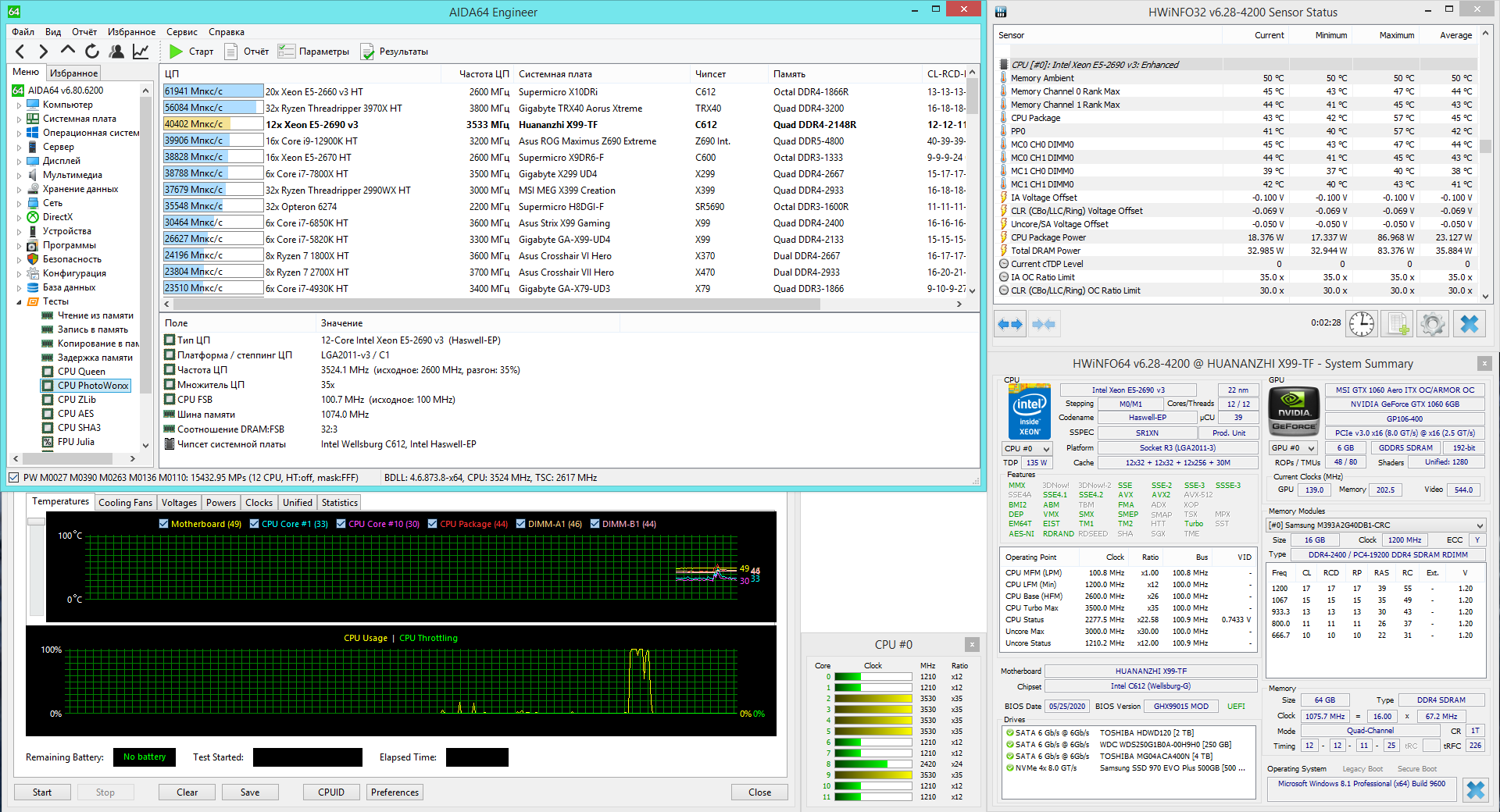
Task: Click the Save button
Action: click(x=250, y=792)
